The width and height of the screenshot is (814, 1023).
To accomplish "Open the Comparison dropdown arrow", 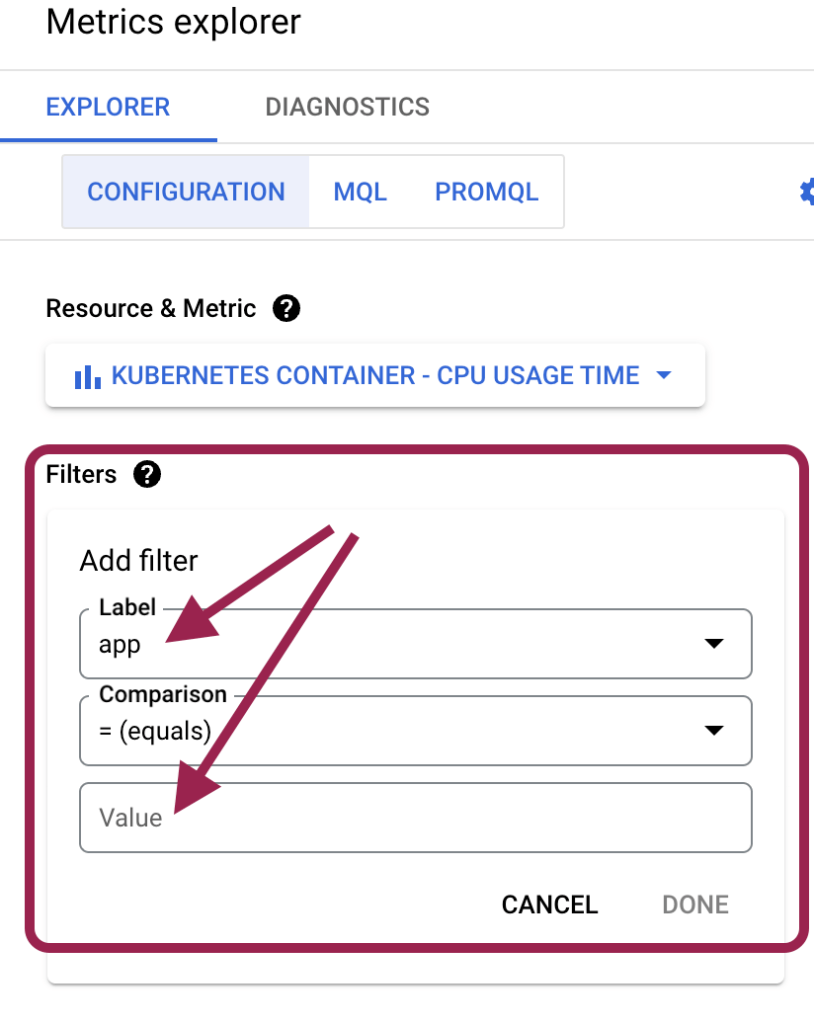I will point(714,730).
